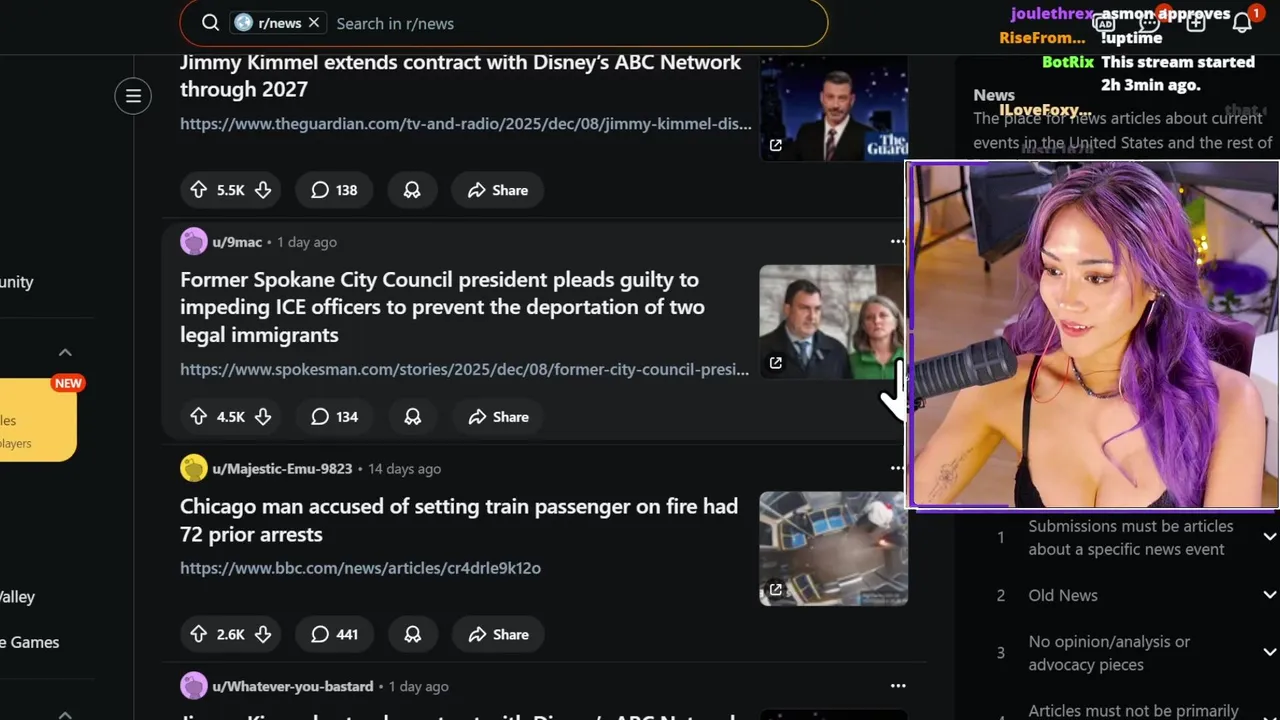Share the Chicago man train post

(x=497, y=634)
